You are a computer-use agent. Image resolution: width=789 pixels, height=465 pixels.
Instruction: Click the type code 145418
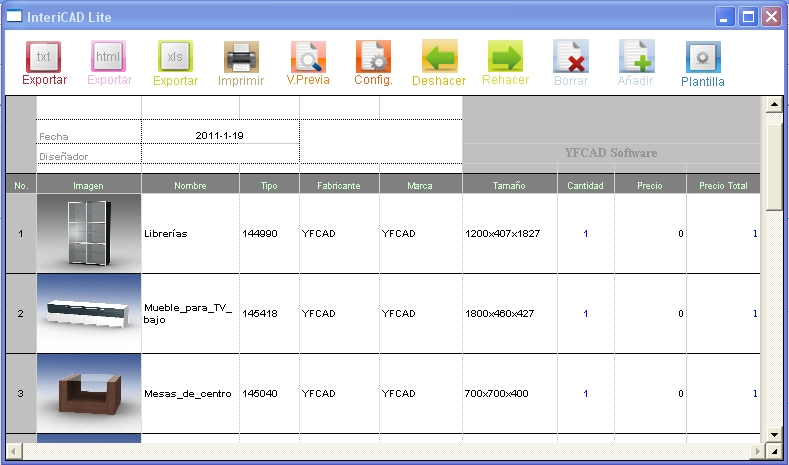[x=260, y=314]
